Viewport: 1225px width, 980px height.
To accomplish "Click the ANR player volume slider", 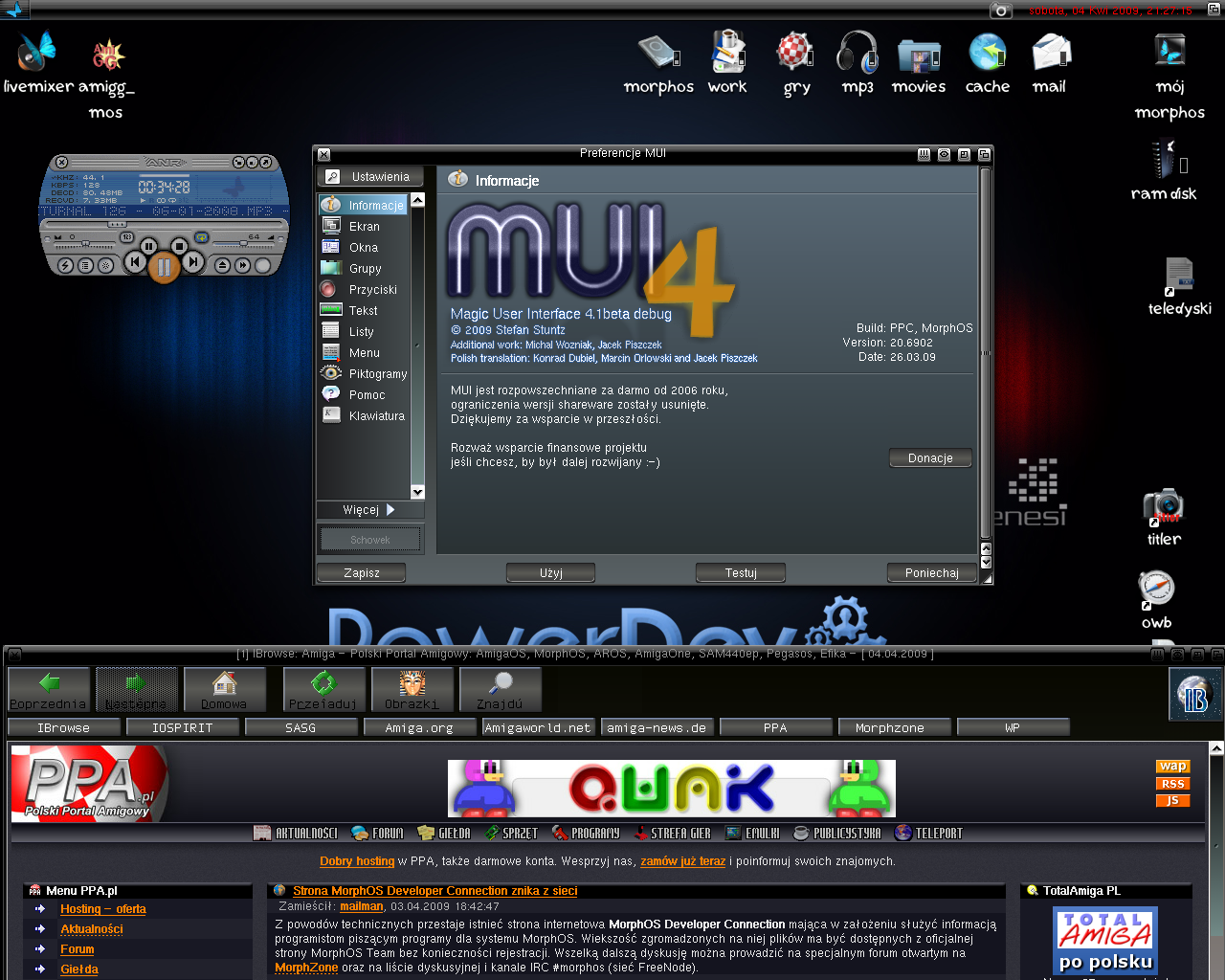I will [x=243, y=244].
